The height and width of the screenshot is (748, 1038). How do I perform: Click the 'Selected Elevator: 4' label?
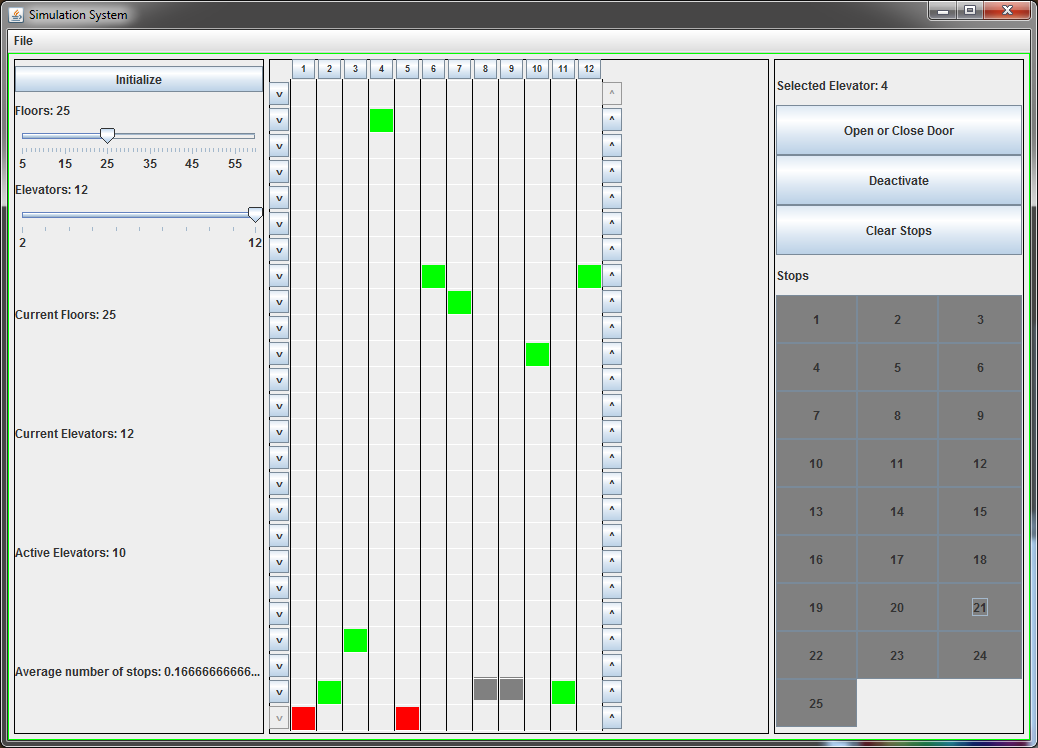(832, 86)
